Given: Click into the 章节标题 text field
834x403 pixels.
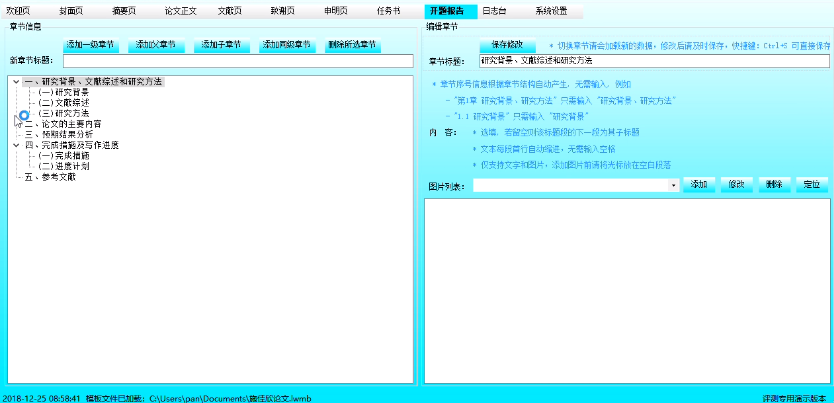Looking at the screenshot, I should tap(654, 61).
